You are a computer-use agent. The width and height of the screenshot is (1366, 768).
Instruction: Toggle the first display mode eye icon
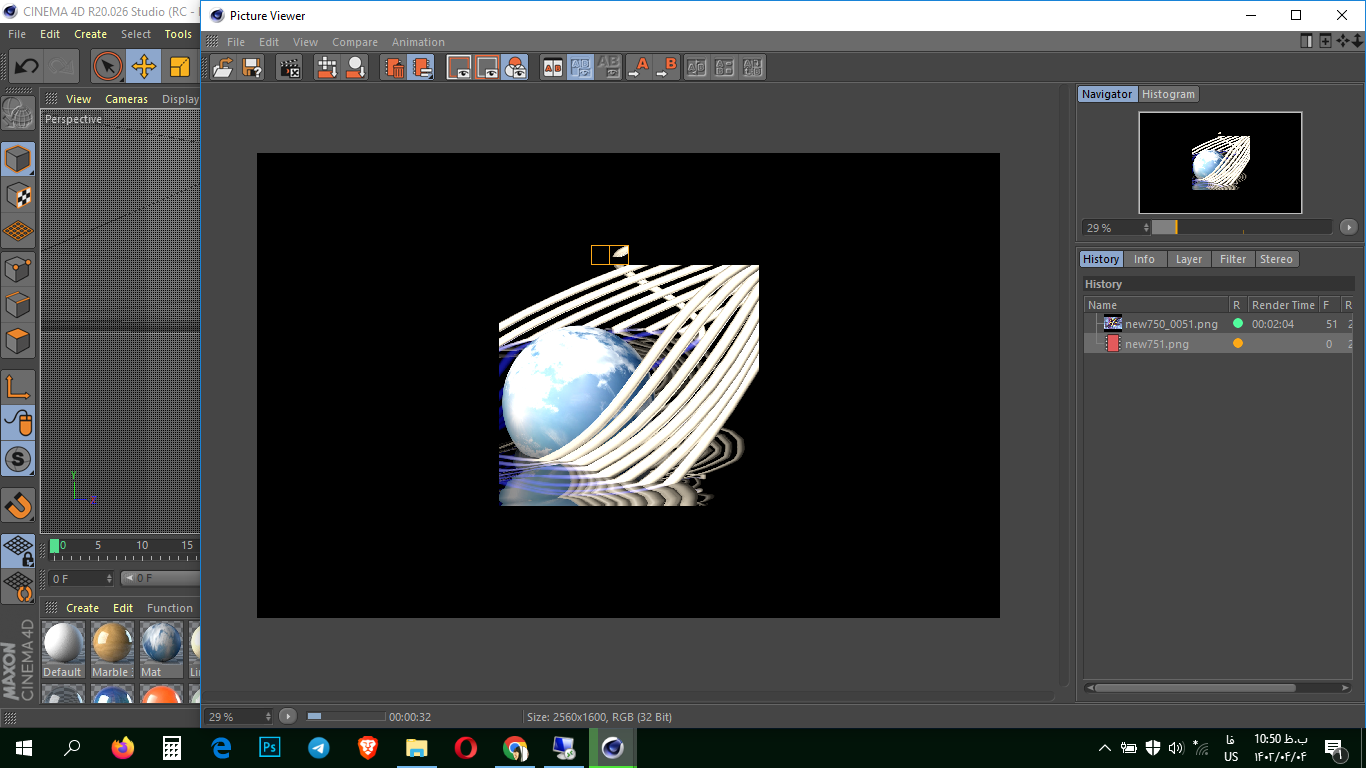[459, 67]
